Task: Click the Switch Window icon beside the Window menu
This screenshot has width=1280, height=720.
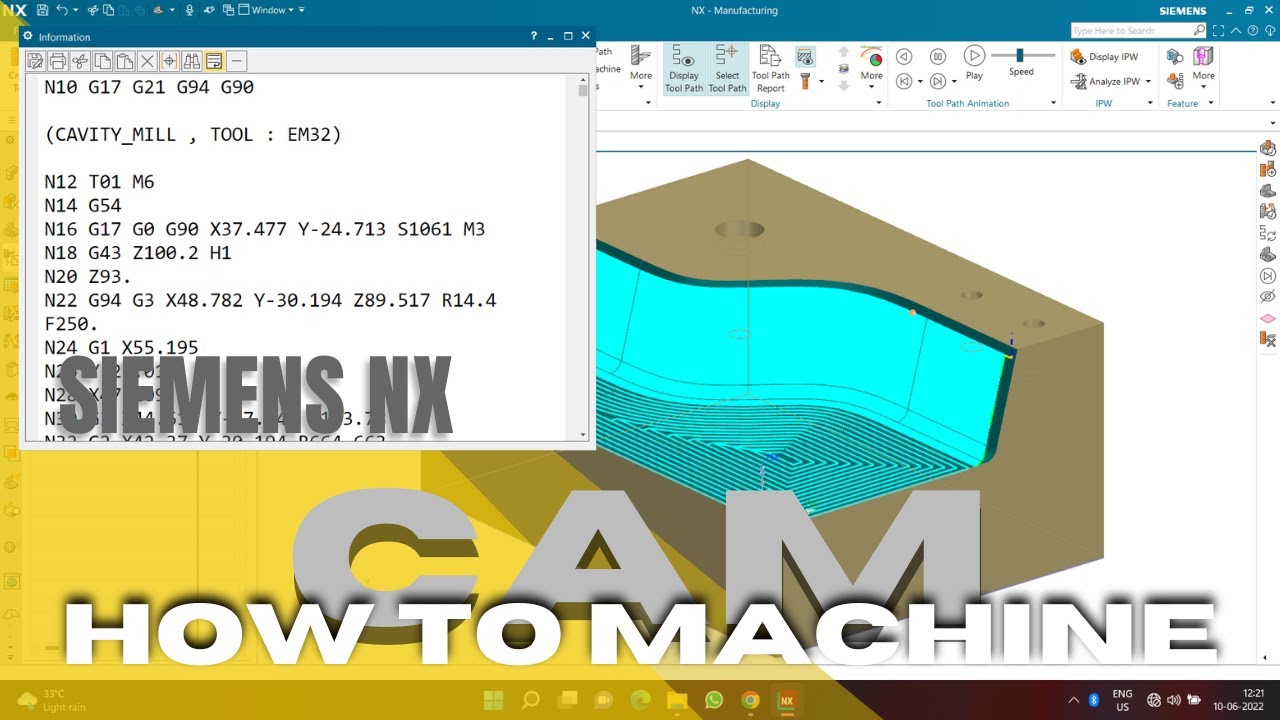Action: point(229,10)
